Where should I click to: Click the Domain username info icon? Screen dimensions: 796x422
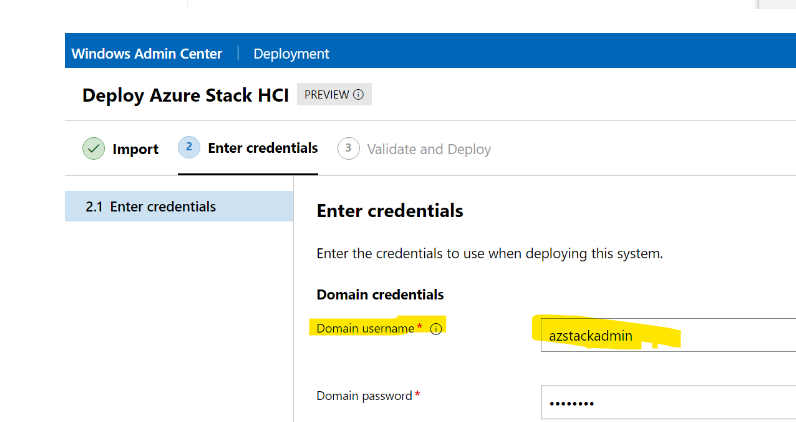[x=436, y=329]
